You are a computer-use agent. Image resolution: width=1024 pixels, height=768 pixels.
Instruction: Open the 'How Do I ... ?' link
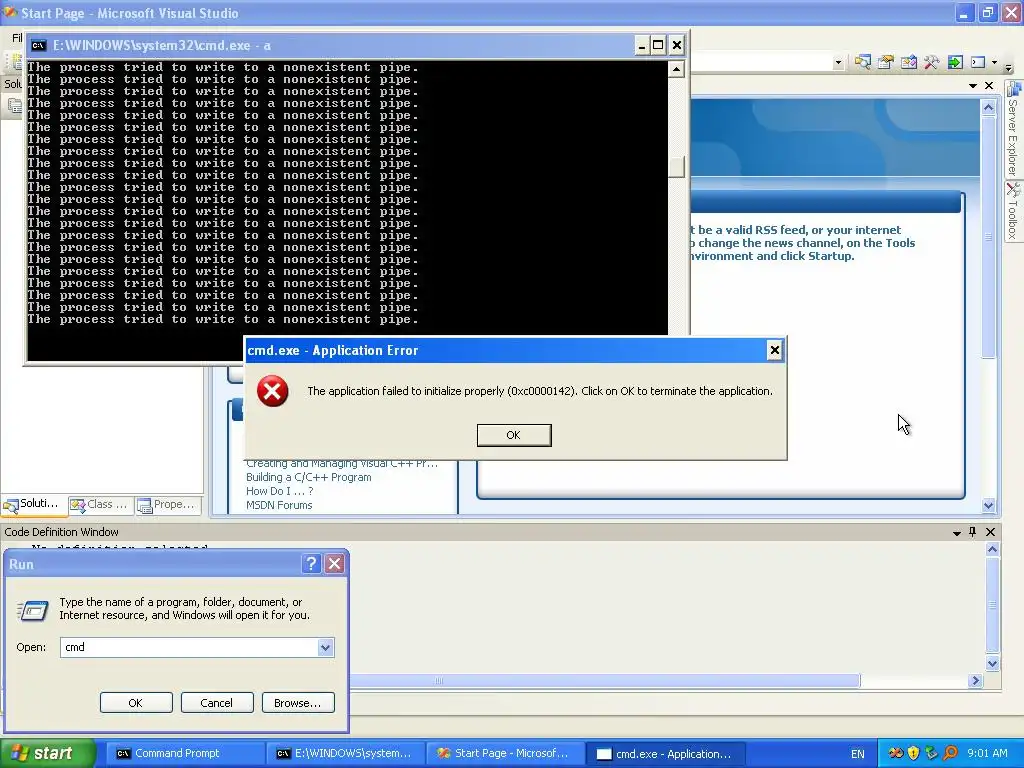[280, 491]
